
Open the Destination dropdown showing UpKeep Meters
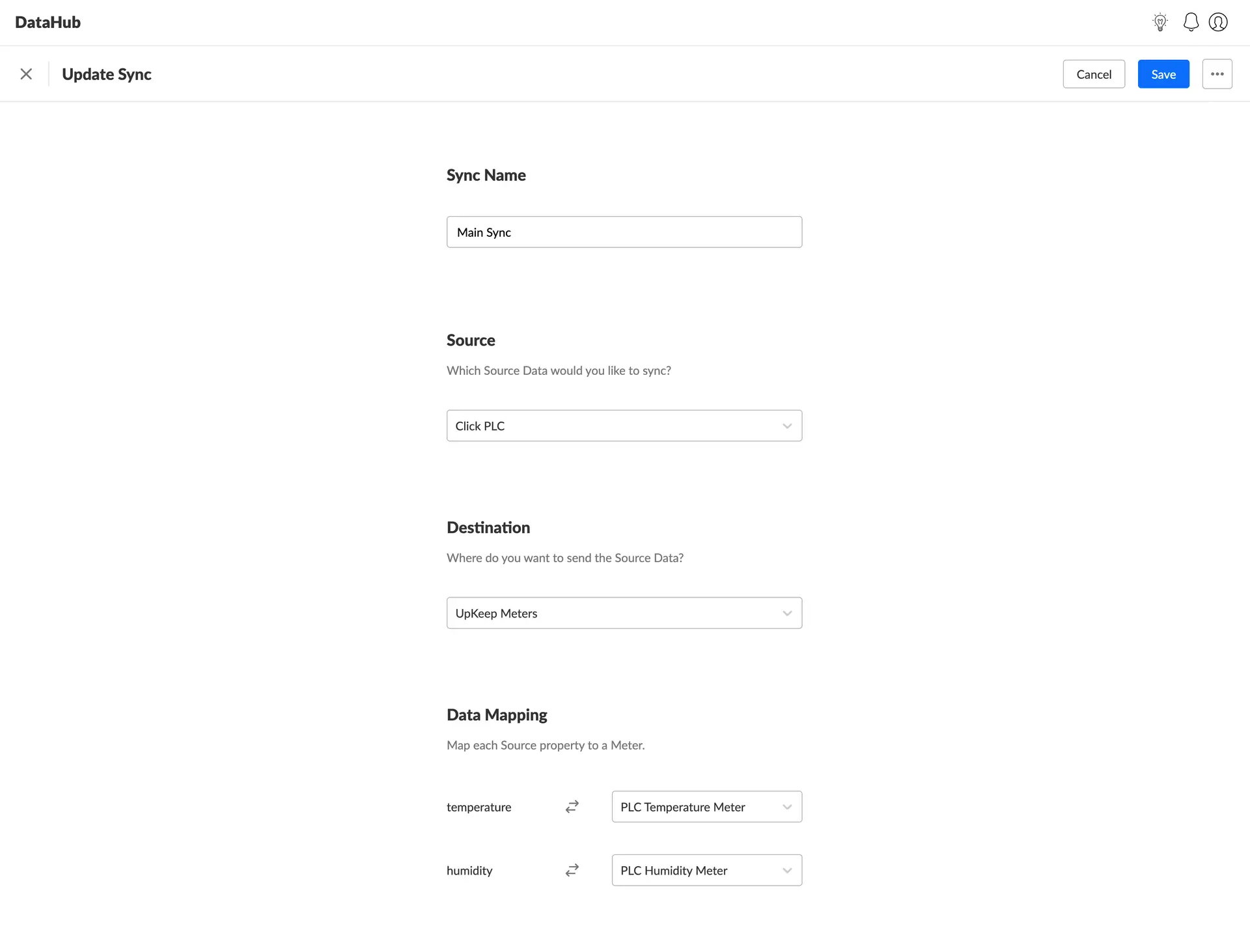624,612
